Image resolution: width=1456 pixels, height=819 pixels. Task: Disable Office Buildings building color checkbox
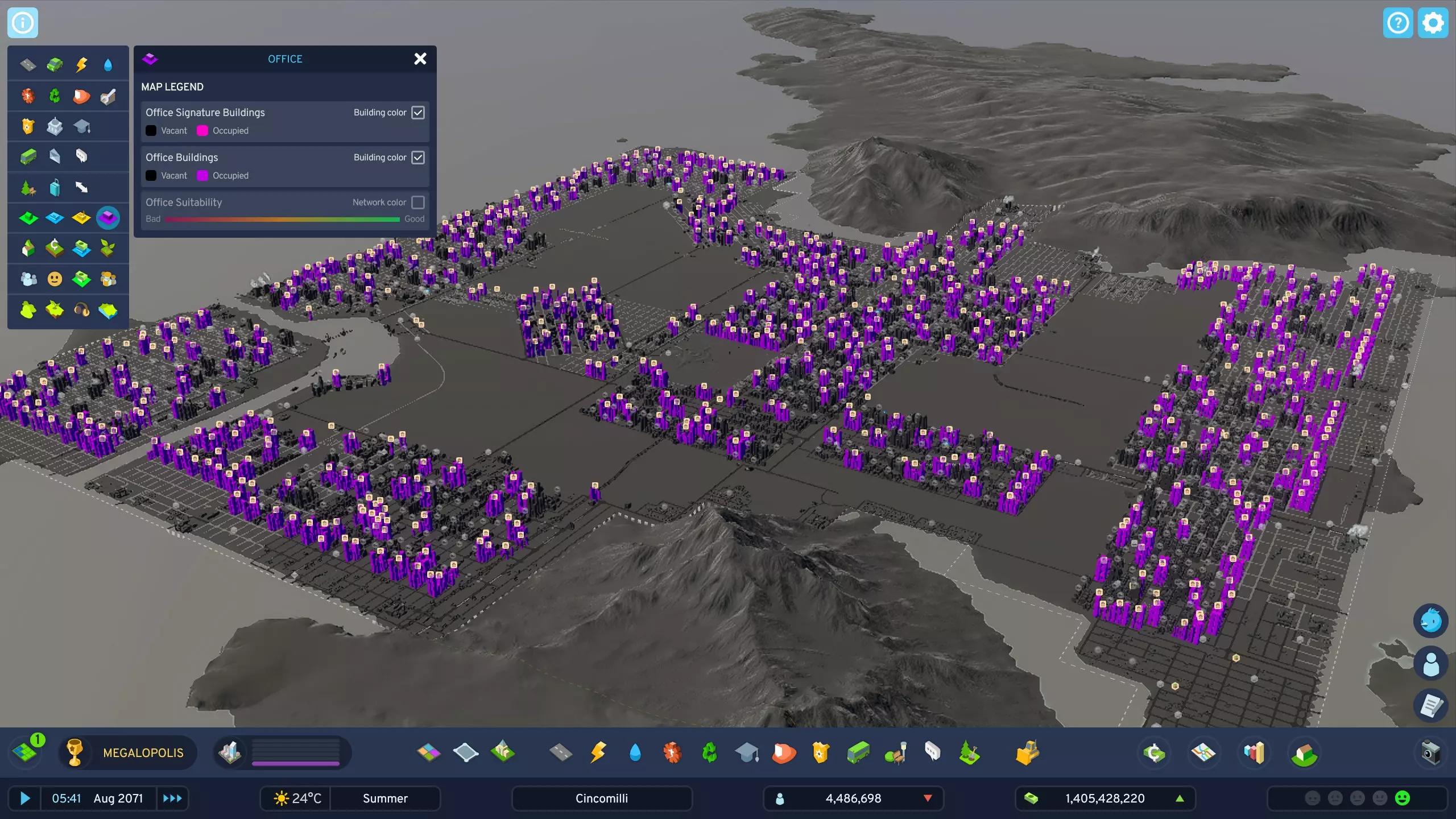(x=418, y=158)
